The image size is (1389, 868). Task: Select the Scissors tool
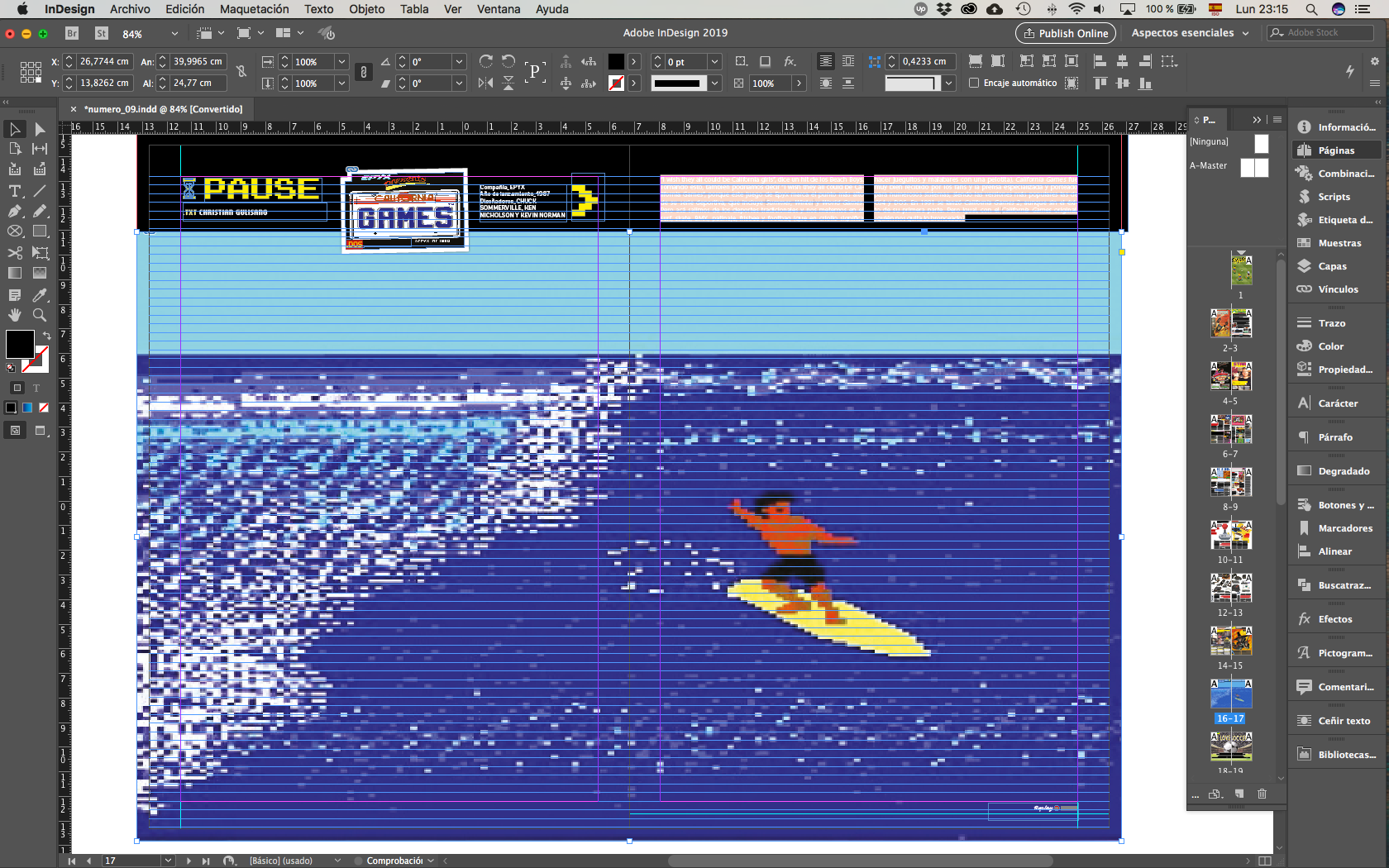[14, 253]
